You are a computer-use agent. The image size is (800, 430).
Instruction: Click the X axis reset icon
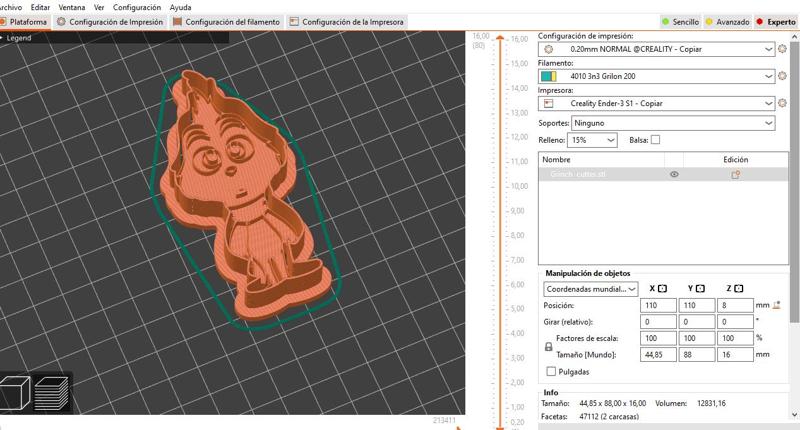pyautogui.click(x=662, y=289)
